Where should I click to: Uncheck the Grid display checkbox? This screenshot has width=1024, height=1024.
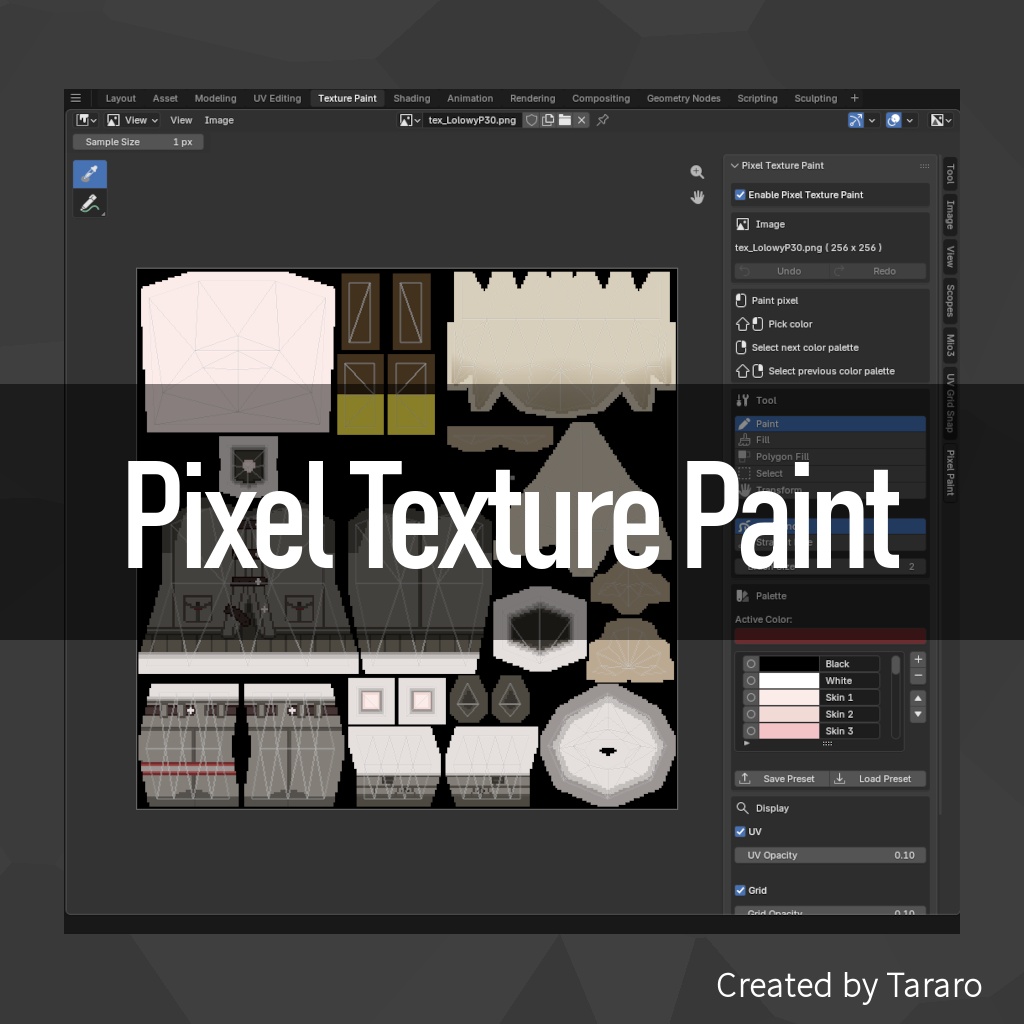[740, 890]
